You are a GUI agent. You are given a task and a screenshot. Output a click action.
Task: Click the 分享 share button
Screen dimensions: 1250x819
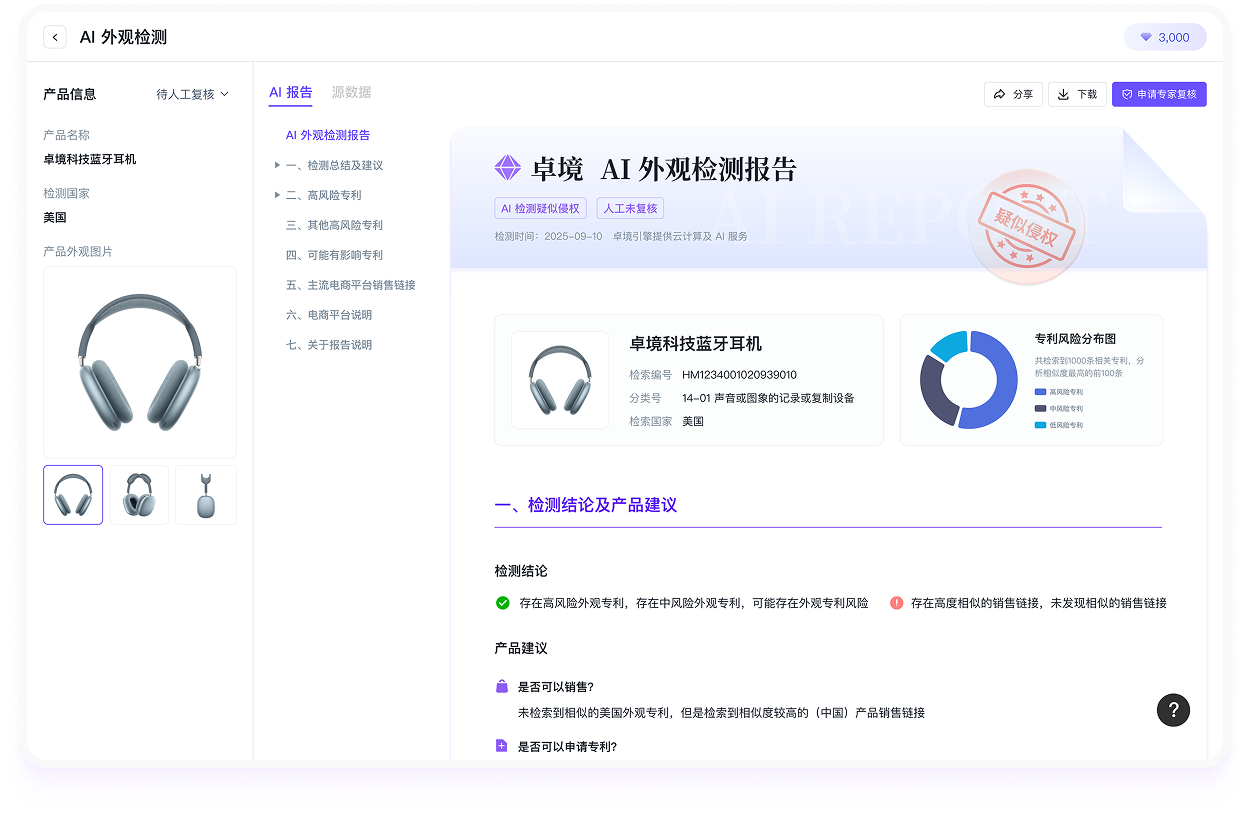(1013, 94)
